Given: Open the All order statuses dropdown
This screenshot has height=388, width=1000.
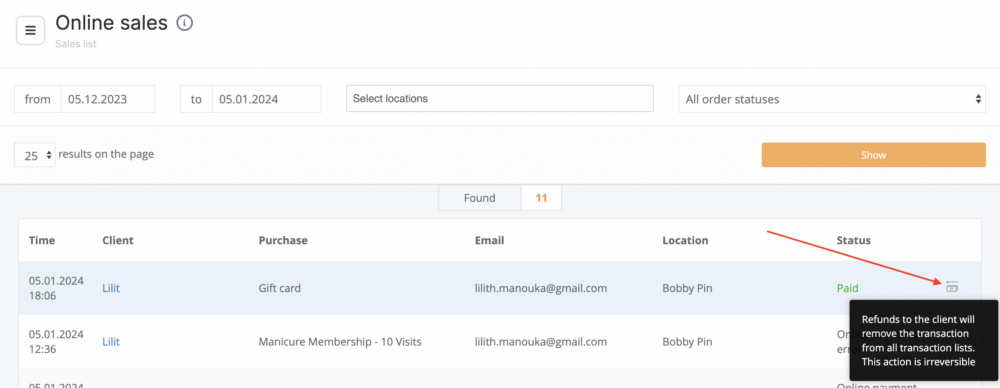Looking at the screenshot, I should point(832,99).
